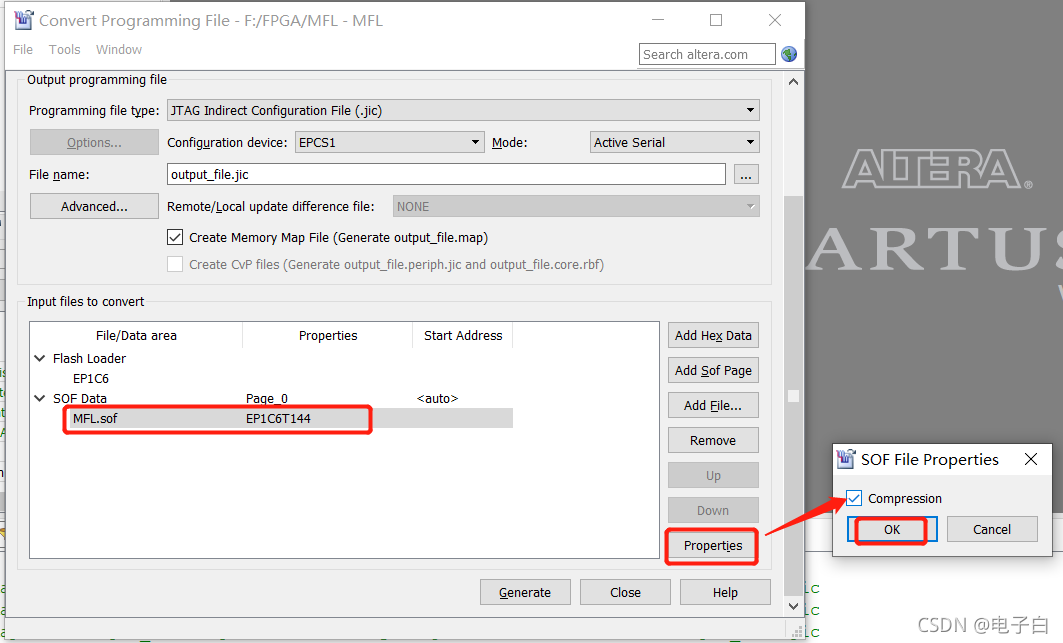Toggle the Compression checkbox

click(x=854, y=499)
